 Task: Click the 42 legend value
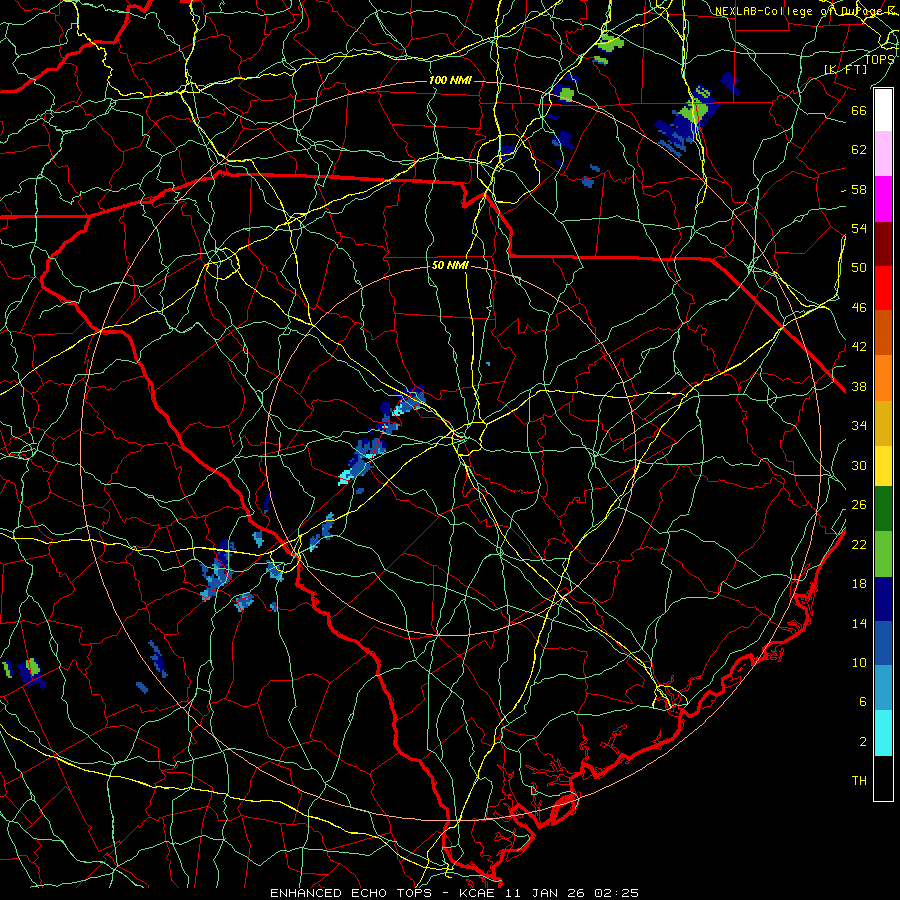(859, 347)
